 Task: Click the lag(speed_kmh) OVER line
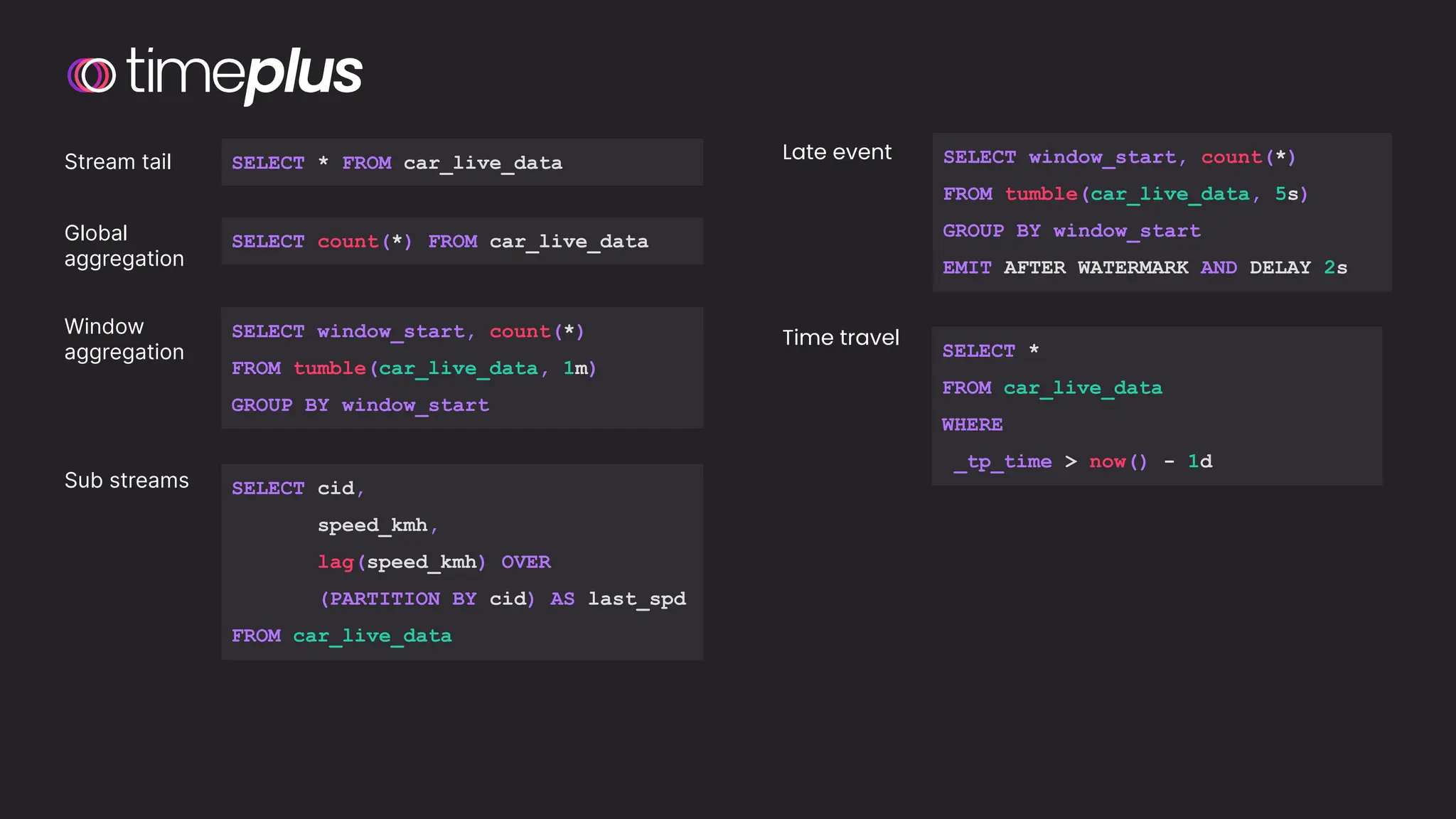coord(434,562)
